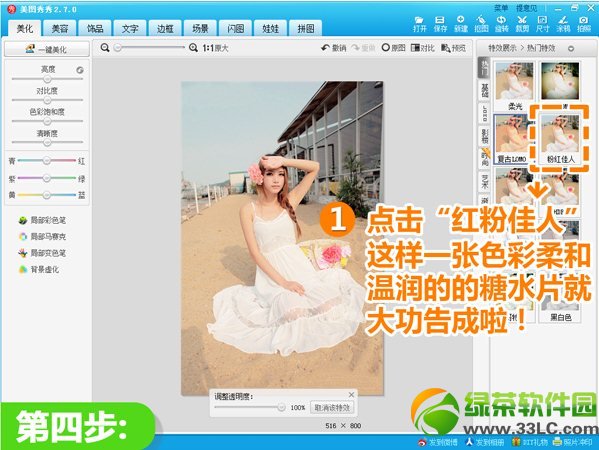Open the 文字 tab

coord(130,29)
